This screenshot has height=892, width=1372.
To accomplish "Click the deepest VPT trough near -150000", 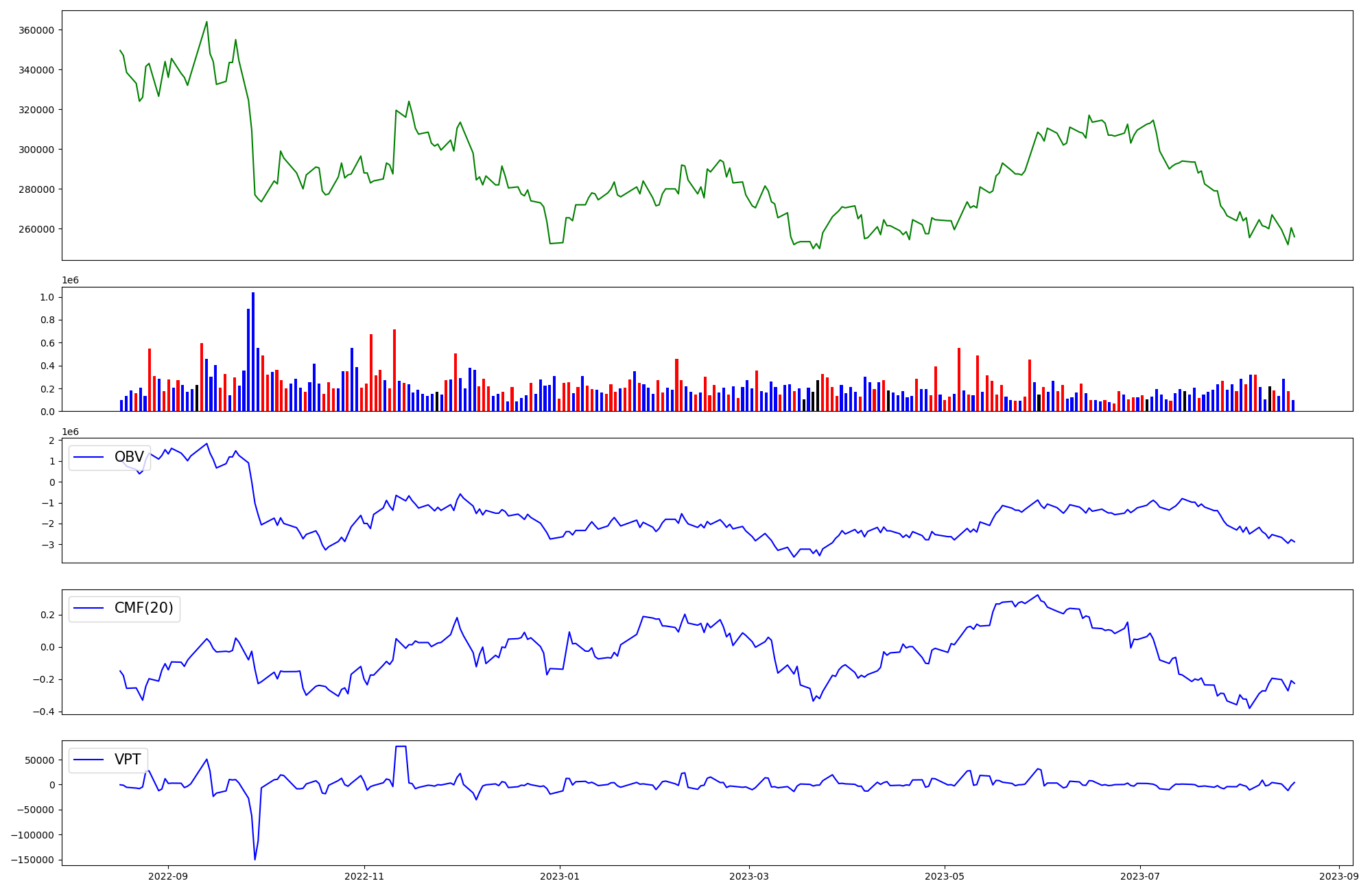I will point(255,858).
